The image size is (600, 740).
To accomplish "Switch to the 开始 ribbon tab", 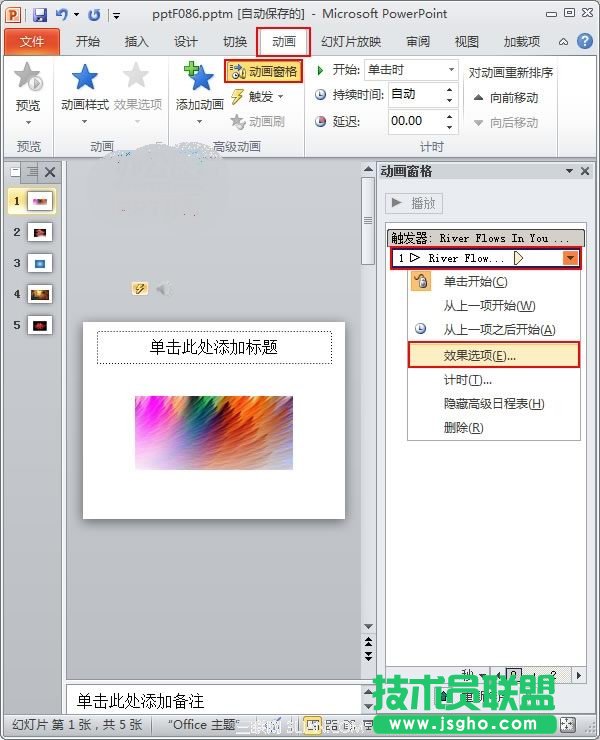I will click(87, 42).
